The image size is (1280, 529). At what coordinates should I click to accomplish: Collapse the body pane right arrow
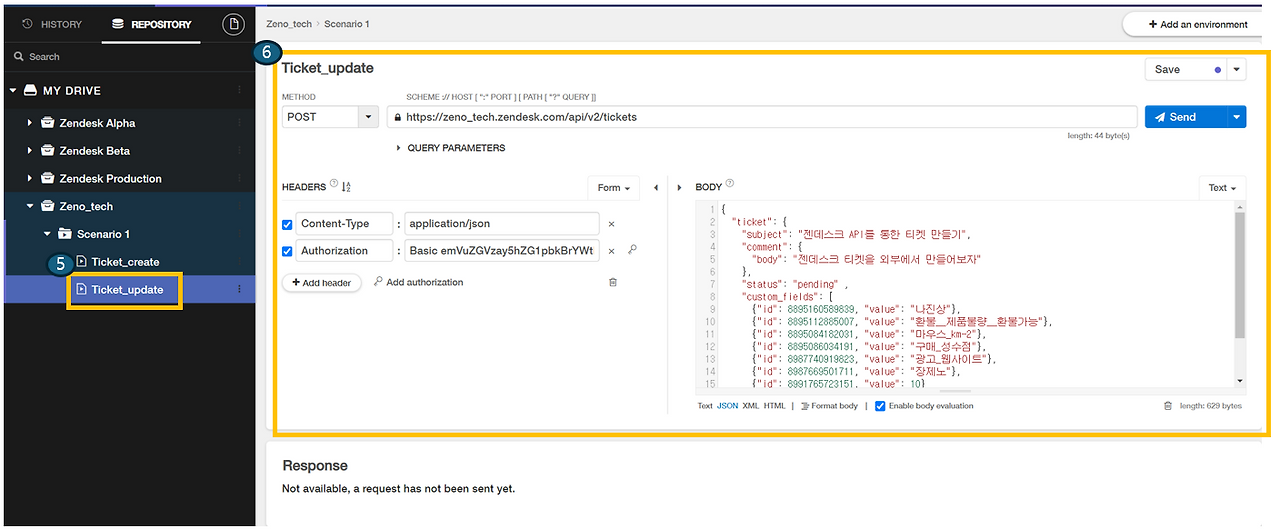pos(679,187)
